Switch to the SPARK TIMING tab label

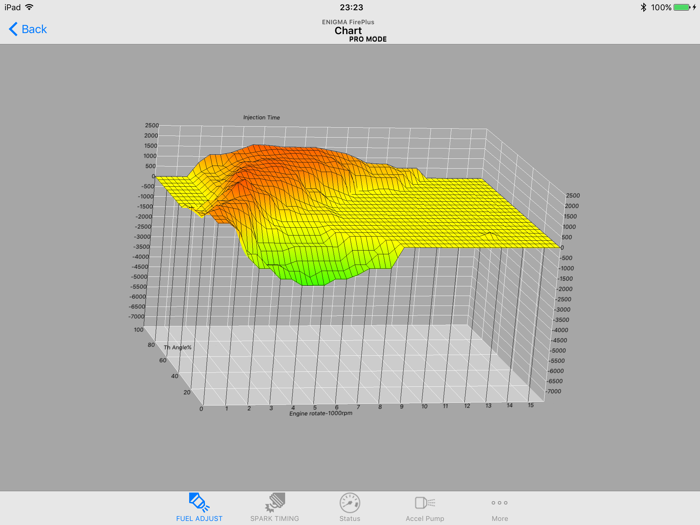[275, 519]
